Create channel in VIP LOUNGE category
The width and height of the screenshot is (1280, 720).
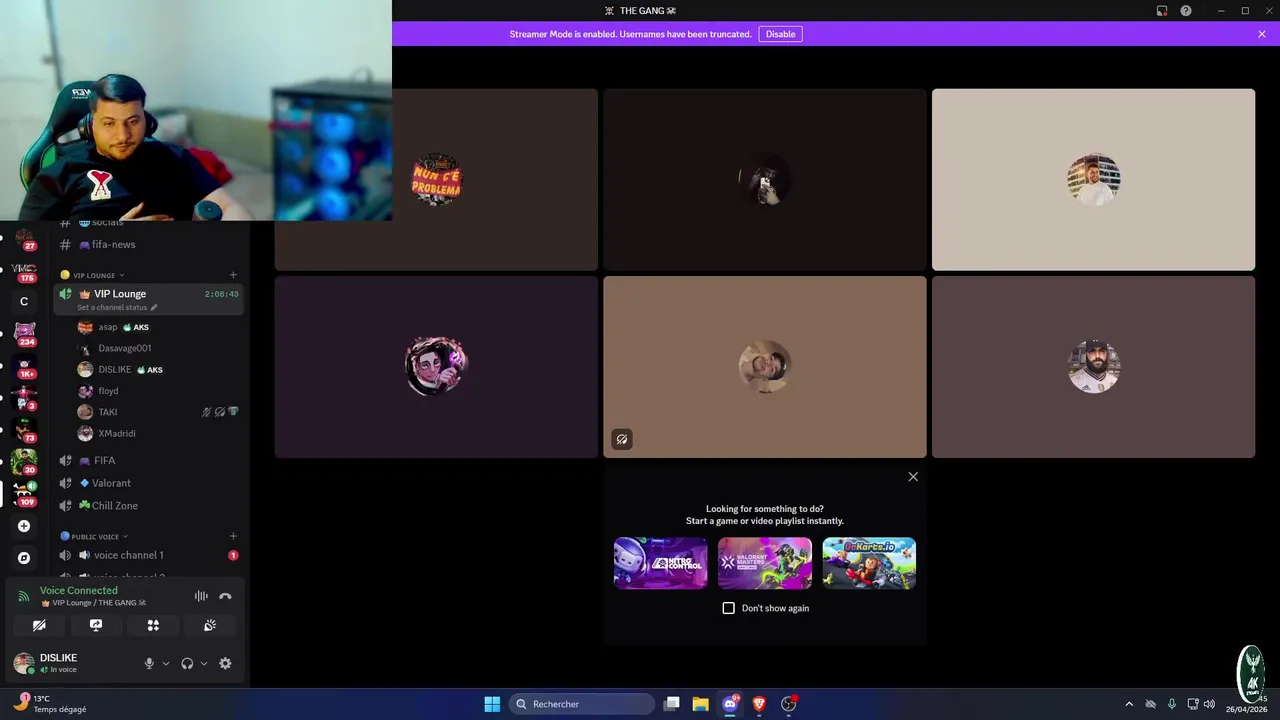[233, 275]
